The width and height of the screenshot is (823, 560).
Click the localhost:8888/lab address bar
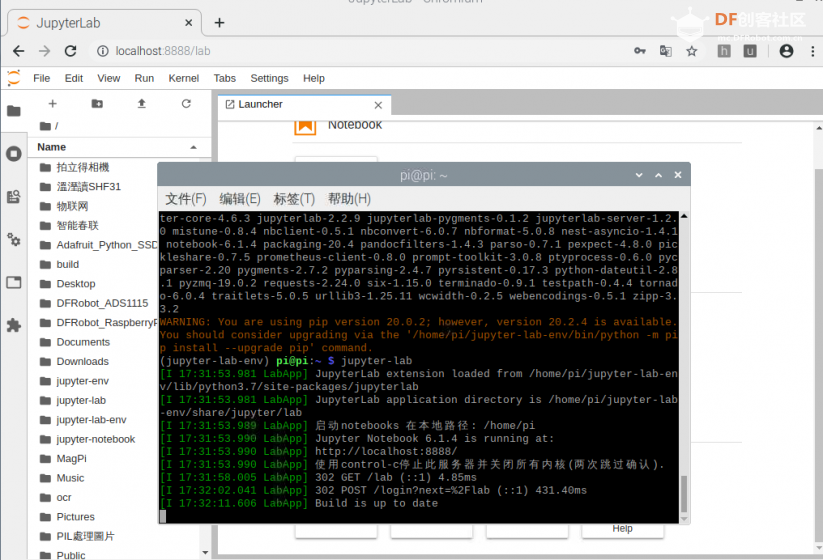click(163, 51)
